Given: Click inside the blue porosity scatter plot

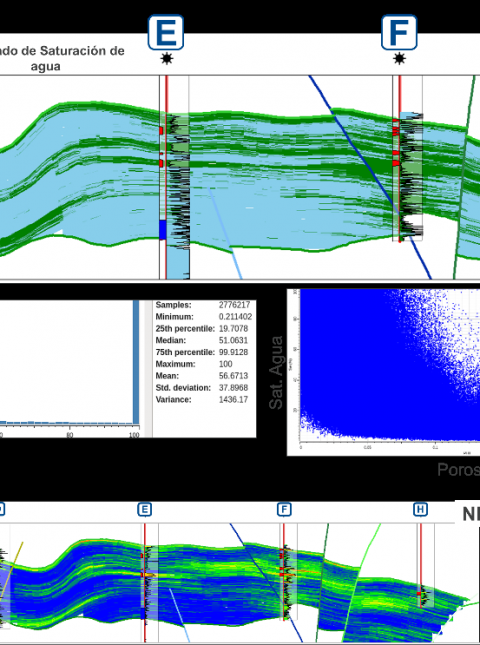Looking at the screenshot, I should pyautogui.click(x=387, y=366).
